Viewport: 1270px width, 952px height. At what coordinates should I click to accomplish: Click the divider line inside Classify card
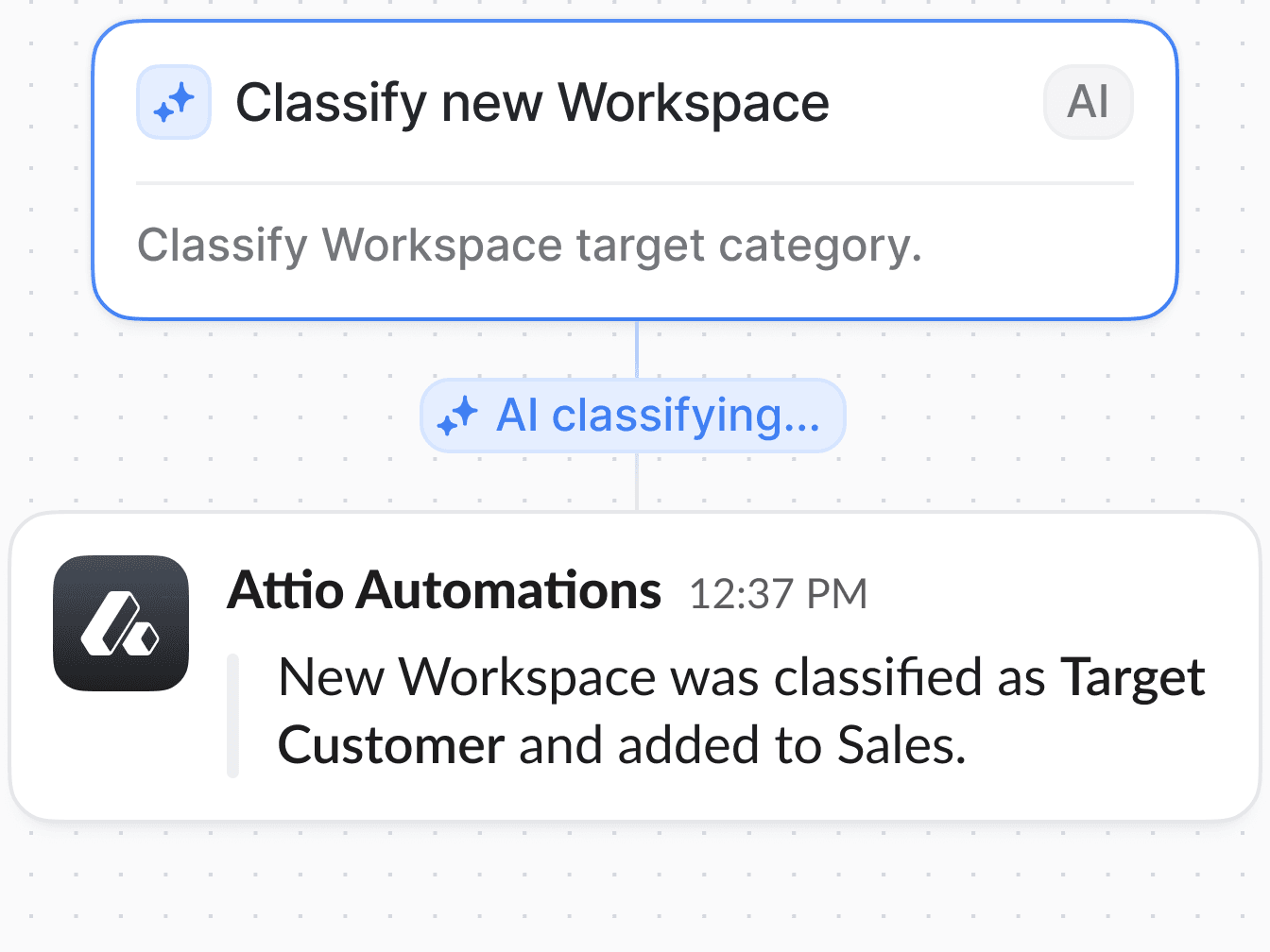tap(635, 183)
